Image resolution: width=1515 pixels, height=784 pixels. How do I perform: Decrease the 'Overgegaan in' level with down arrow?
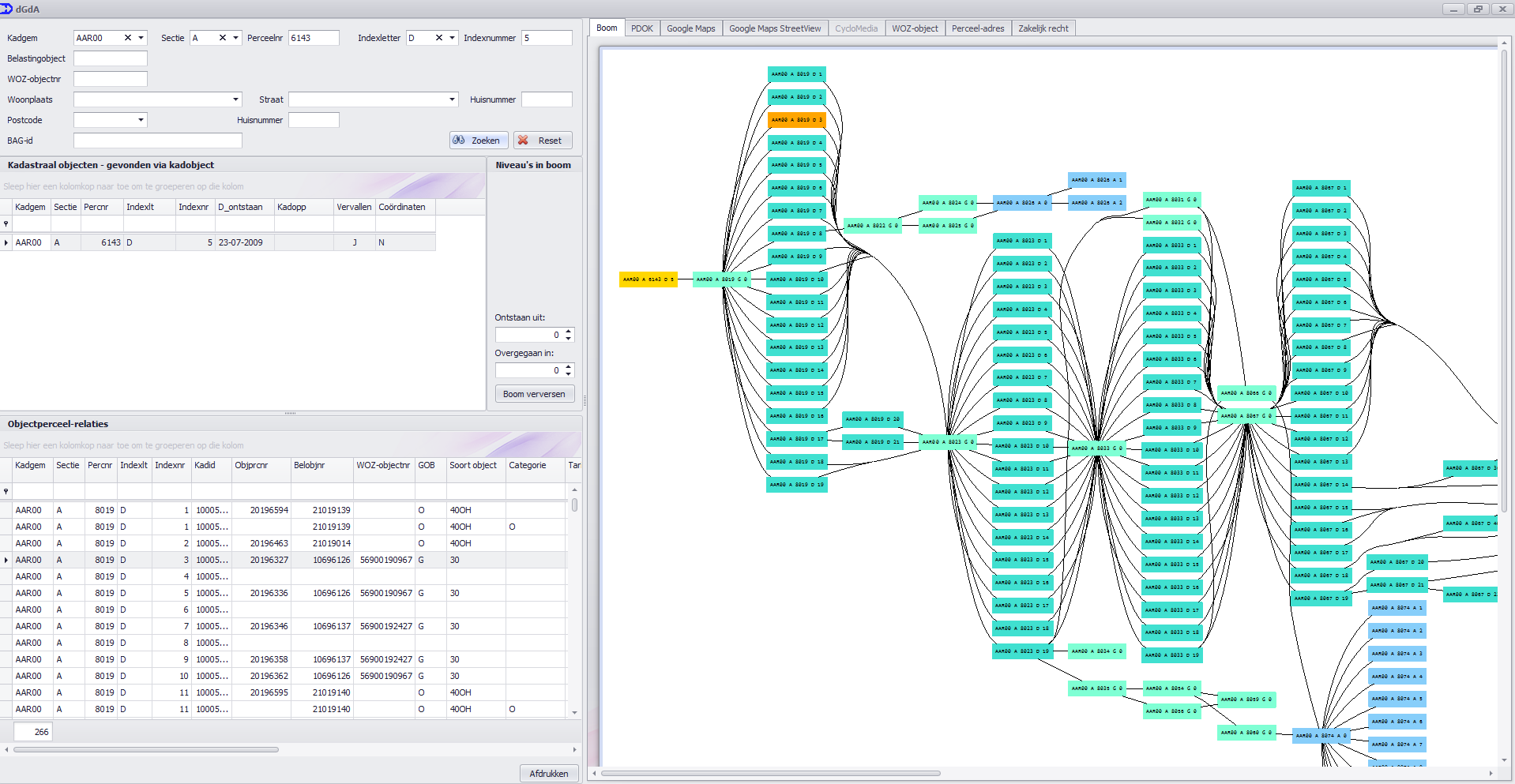[569, 374]
